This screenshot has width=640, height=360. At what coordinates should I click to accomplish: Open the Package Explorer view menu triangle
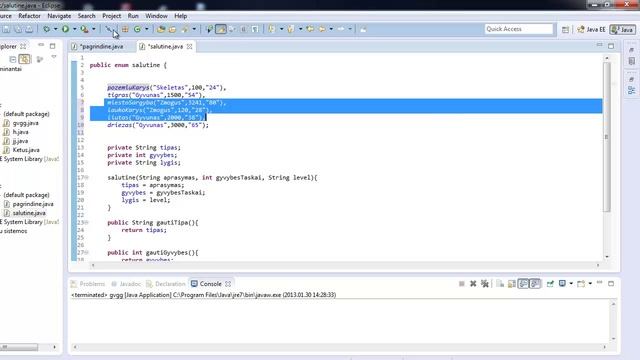(54, 58)
